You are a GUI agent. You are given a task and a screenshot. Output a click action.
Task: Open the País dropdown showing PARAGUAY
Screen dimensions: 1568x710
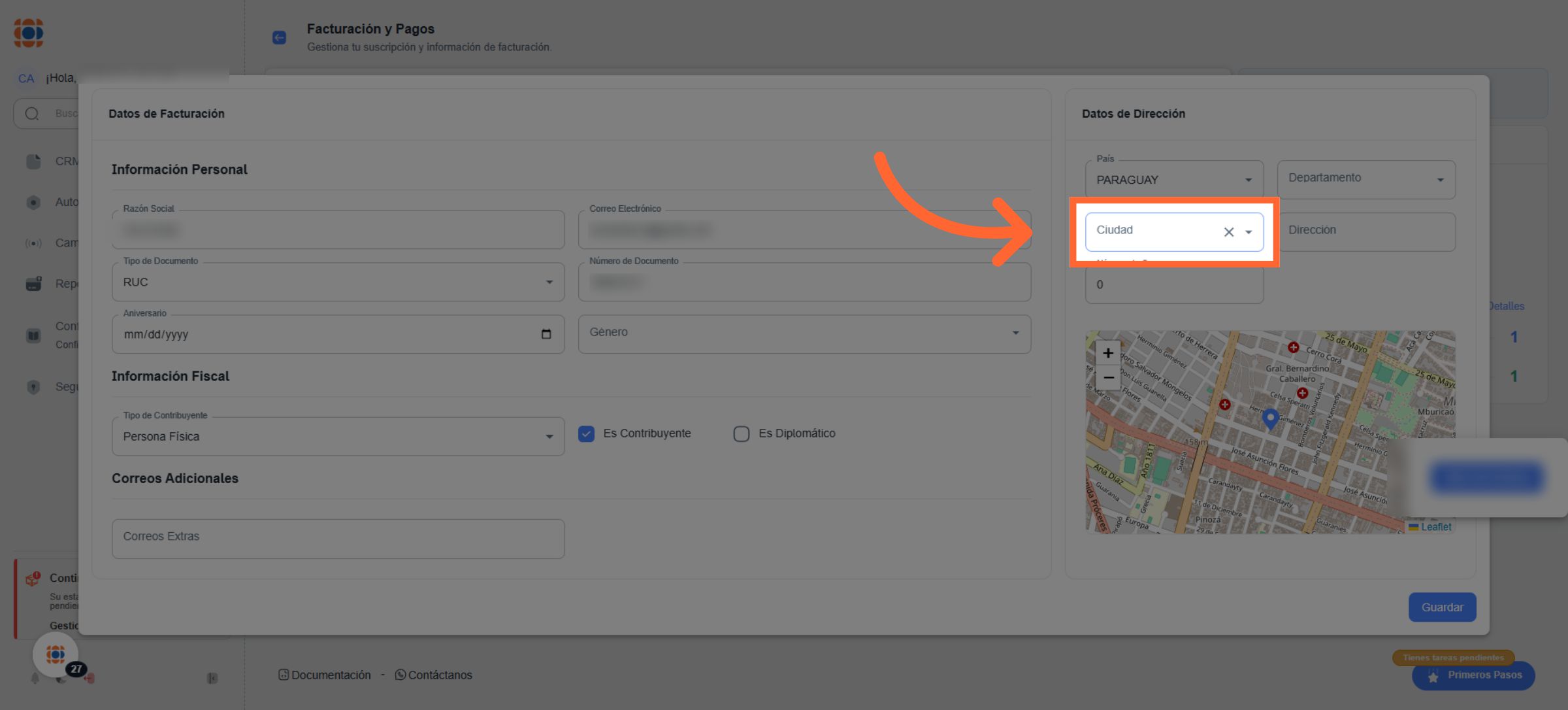(x=1173, y=180)
